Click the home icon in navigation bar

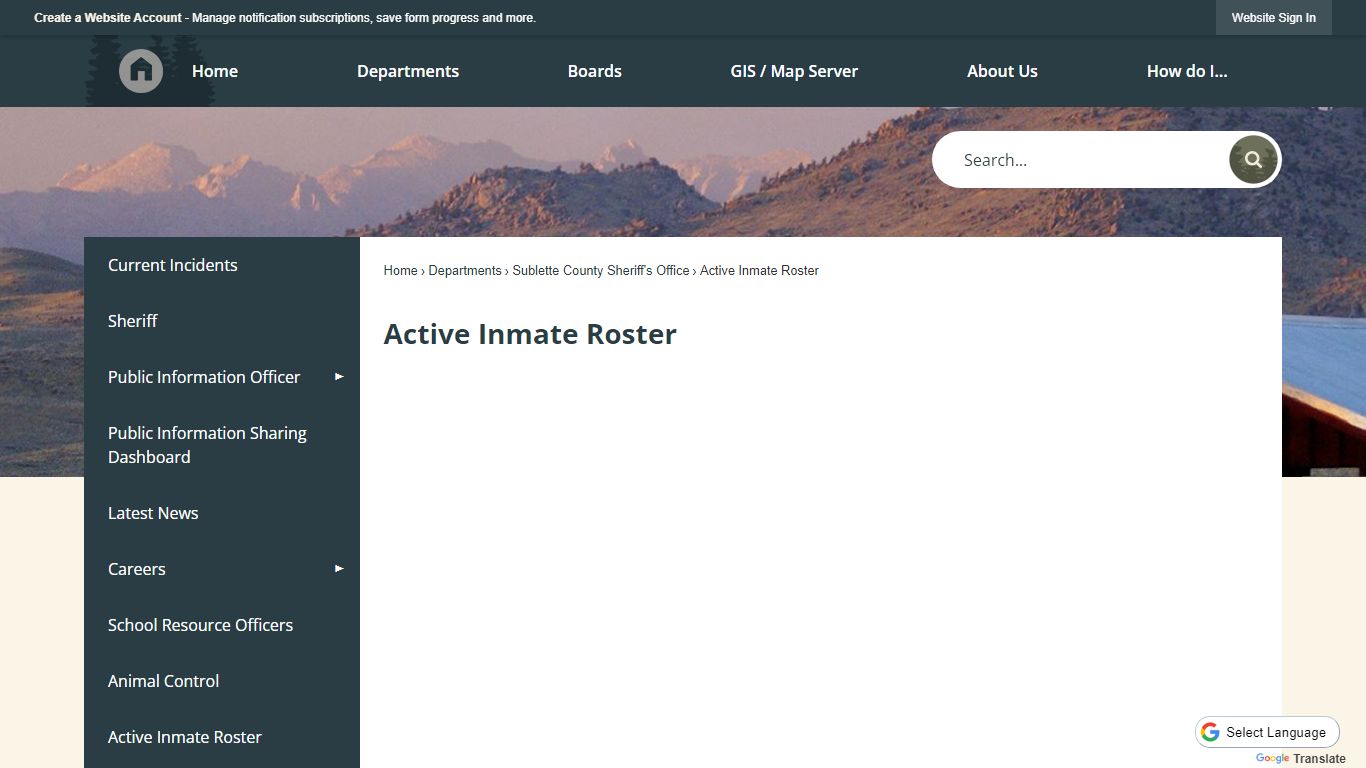[141, 71]
